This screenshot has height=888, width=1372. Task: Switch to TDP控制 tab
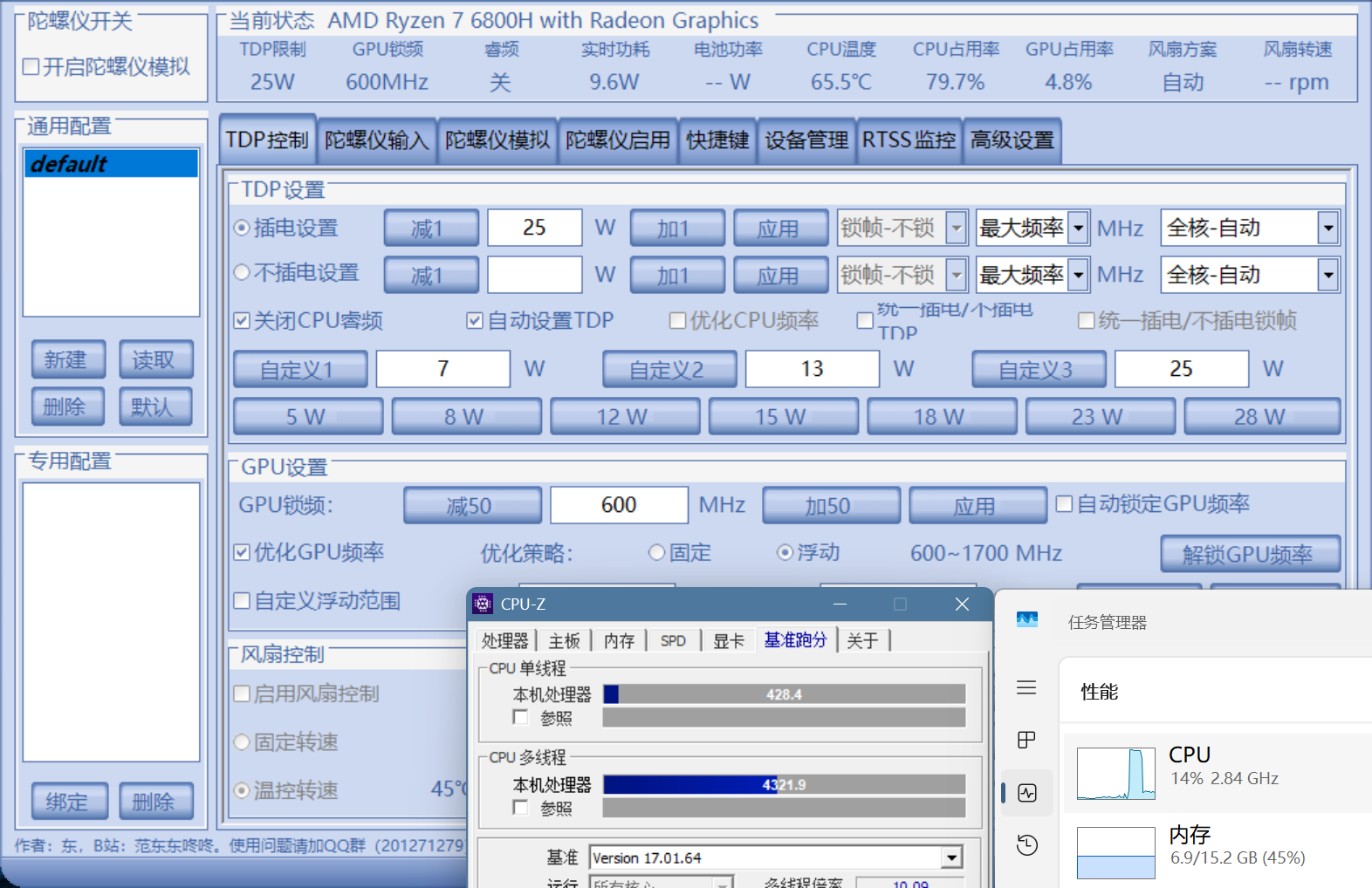point(267,140)
